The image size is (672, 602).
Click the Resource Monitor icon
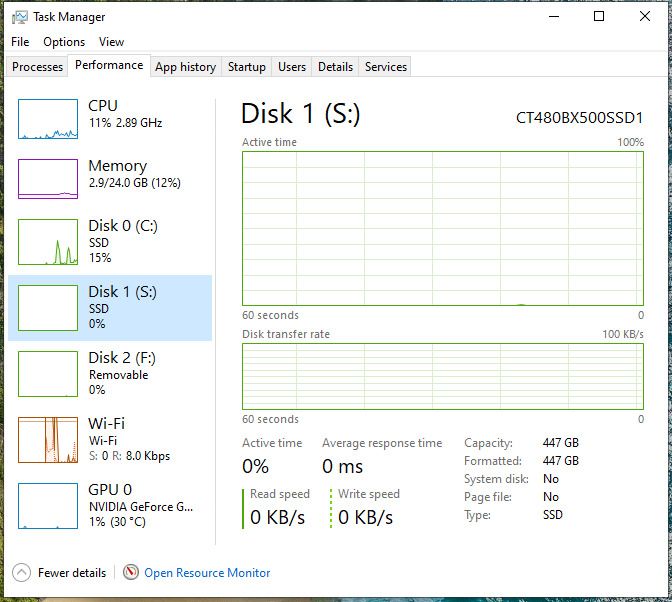(x=131, y=572)
